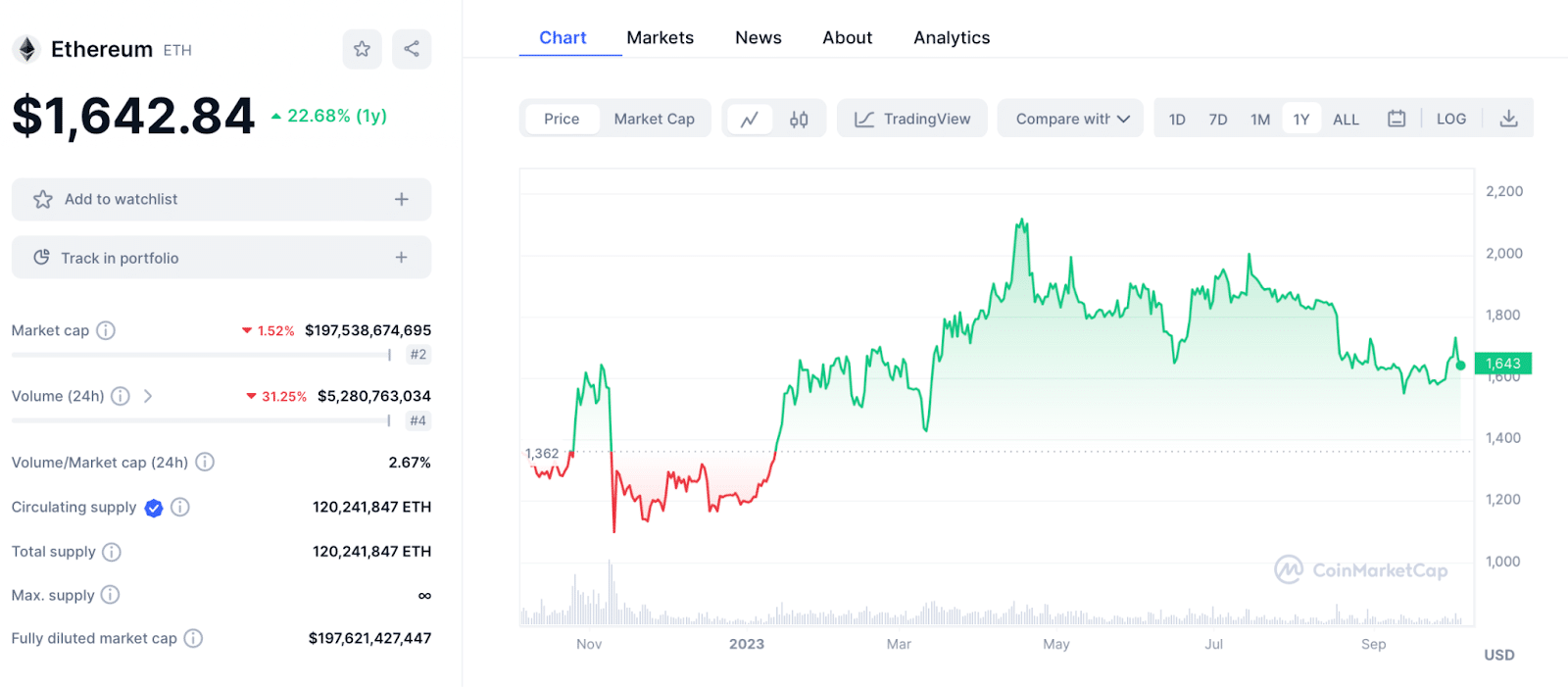Click the Max. supply info tooltip
This screenshot has height=688, width=1568.
pyautogui.click(x=109, y=595)
